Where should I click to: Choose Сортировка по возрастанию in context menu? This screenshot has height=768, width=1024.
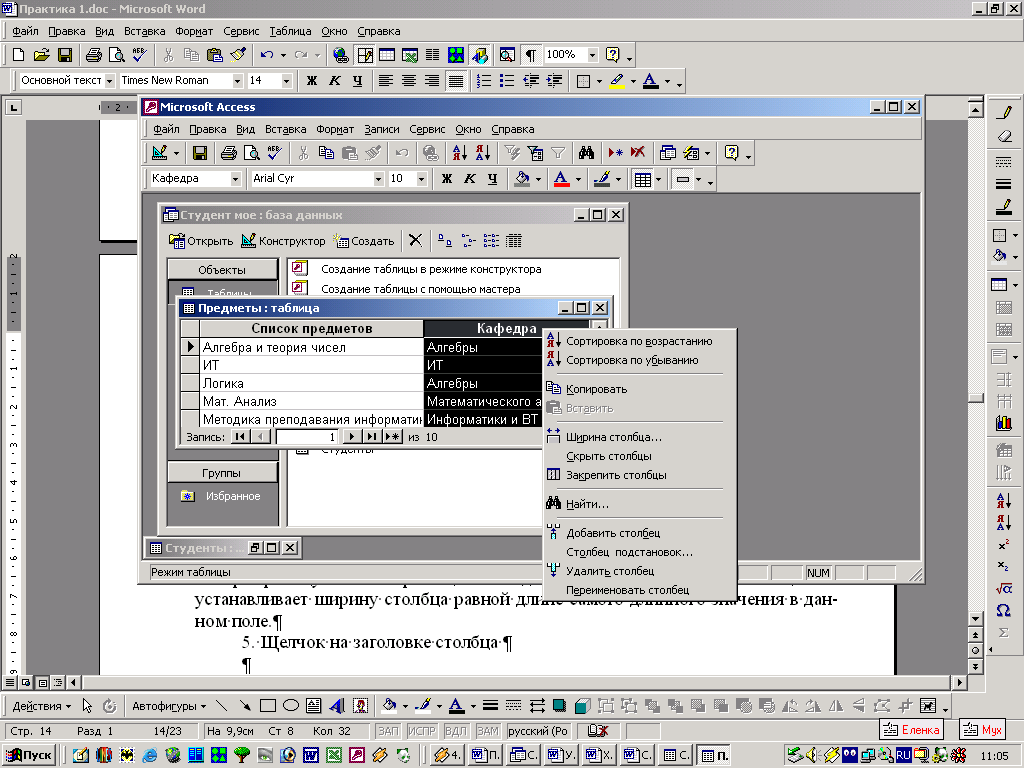(639, 341)
